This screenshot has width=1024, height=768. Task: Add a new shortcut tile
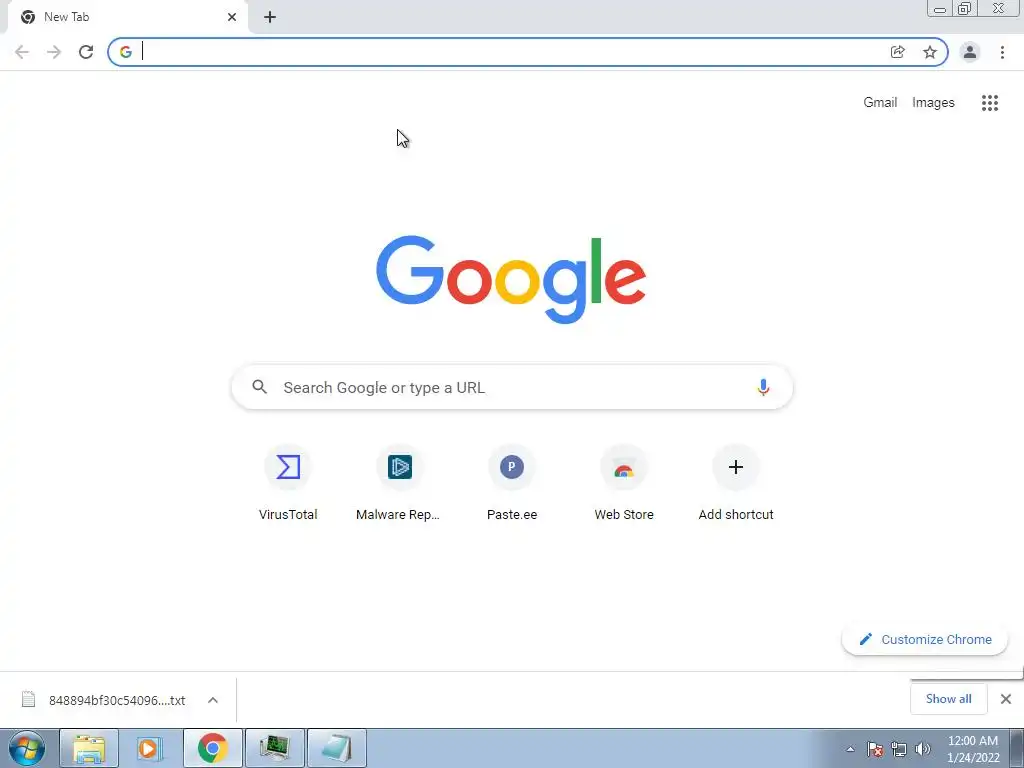(x=736, y=483)
